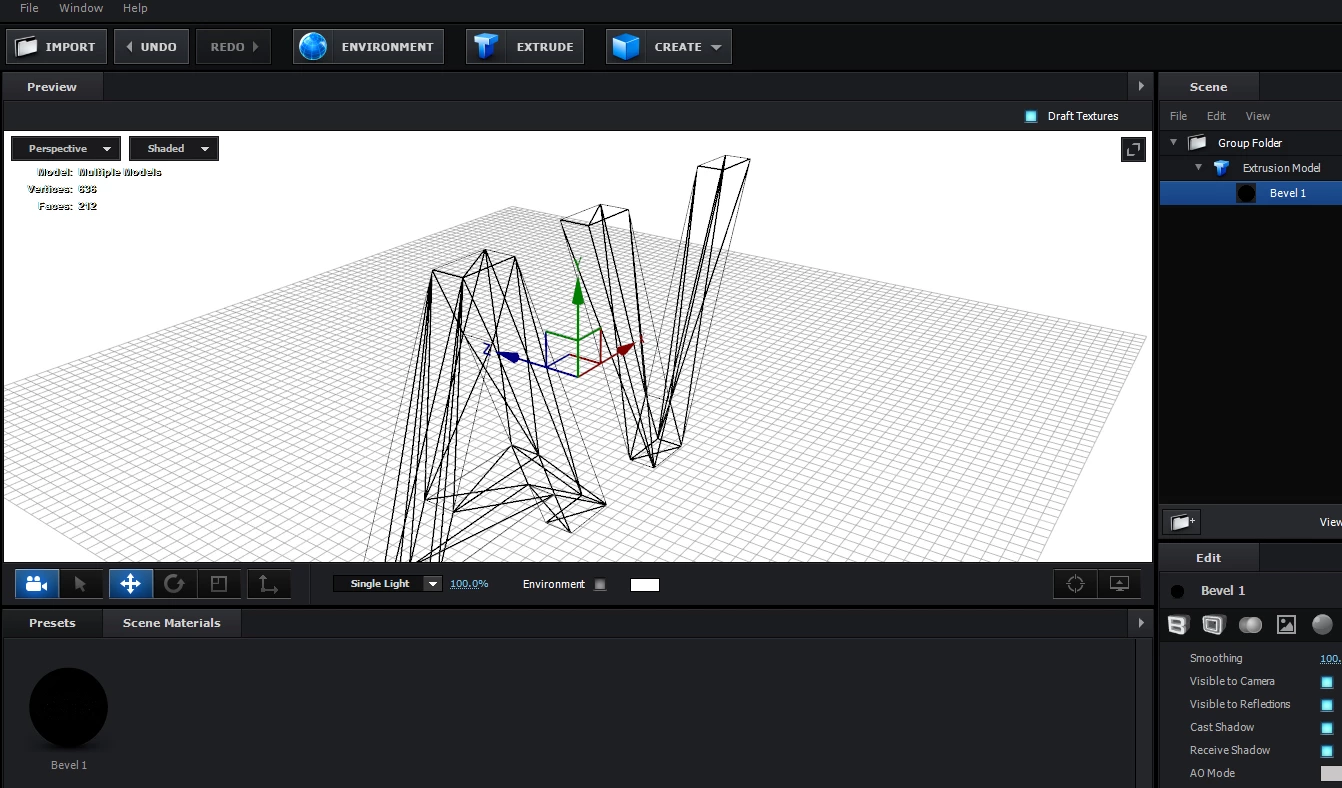Collapse the Group Folder tree arrow

point(1174,143)
